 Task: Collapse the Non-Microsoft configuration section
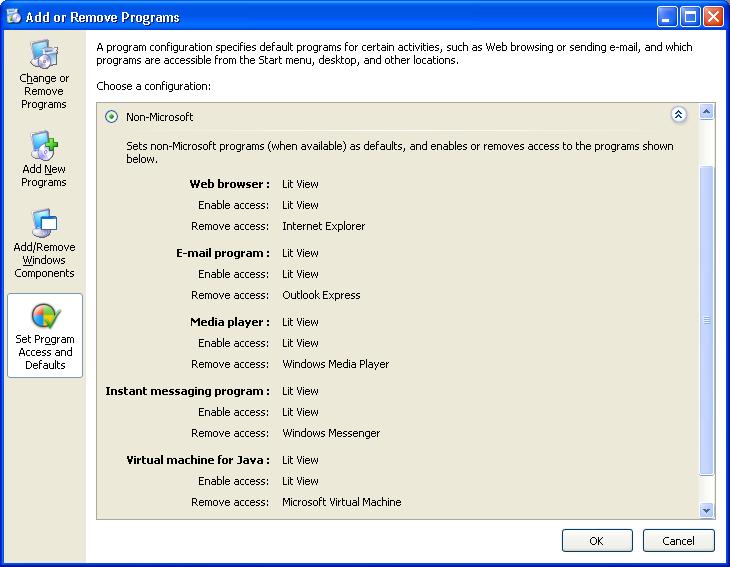pos(678,114)
